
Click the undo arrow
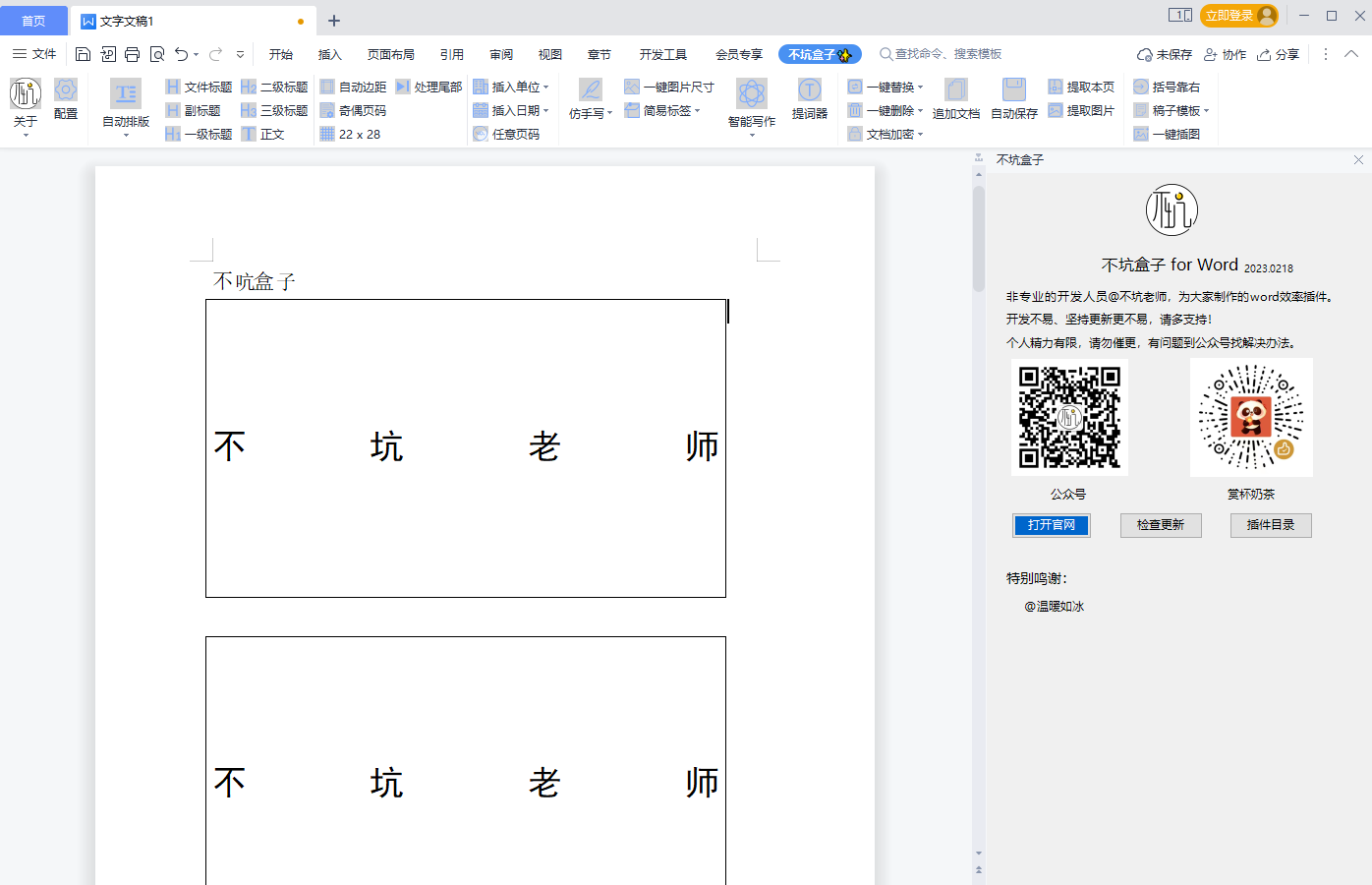tap(181, 54)
